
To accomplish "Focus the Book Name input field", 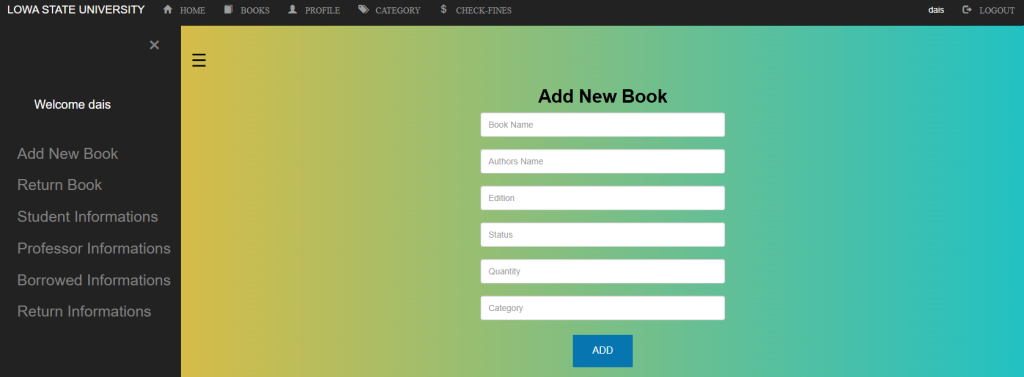I will tap(603, 125).
